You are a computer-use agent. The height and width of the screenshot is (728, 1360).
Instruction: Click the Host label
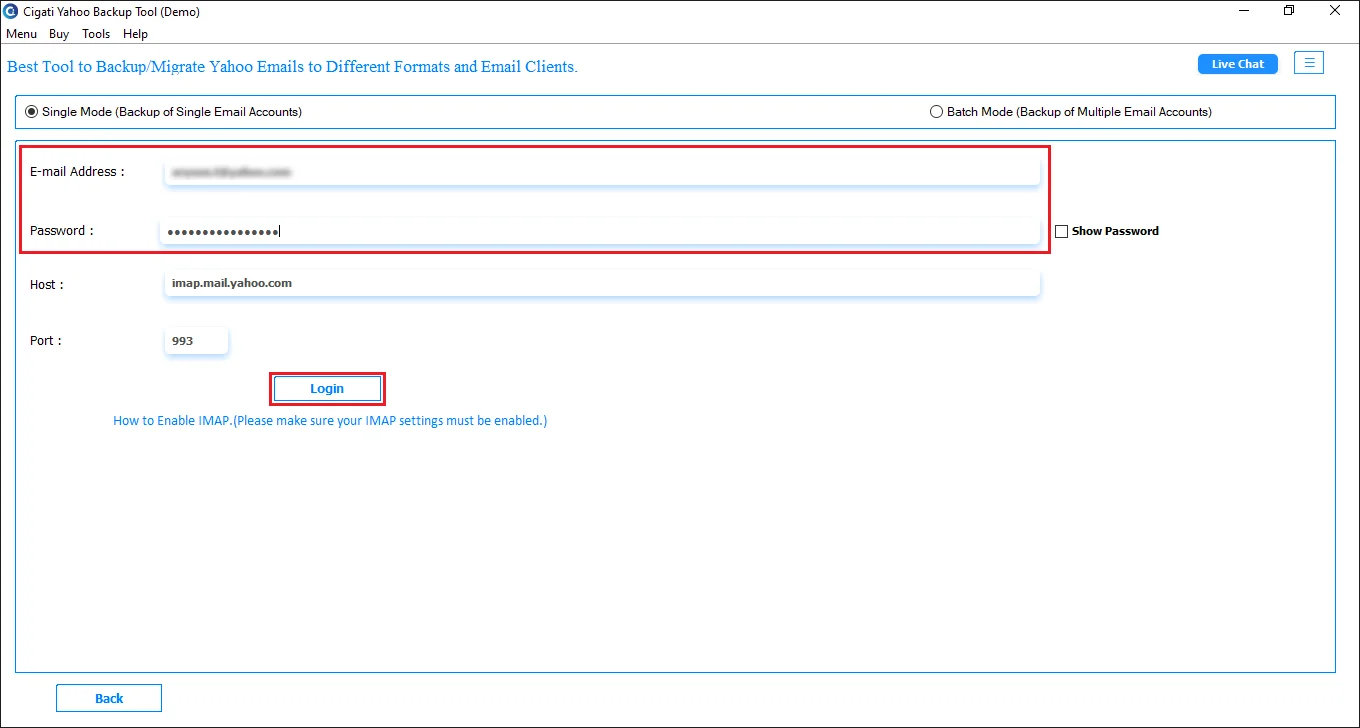coord(47,285)
